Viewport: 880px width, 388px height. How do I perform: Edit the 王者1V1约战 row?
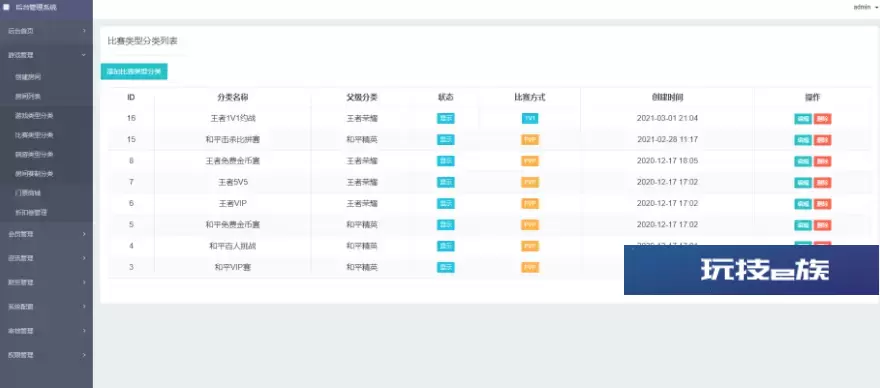point(803,119)
